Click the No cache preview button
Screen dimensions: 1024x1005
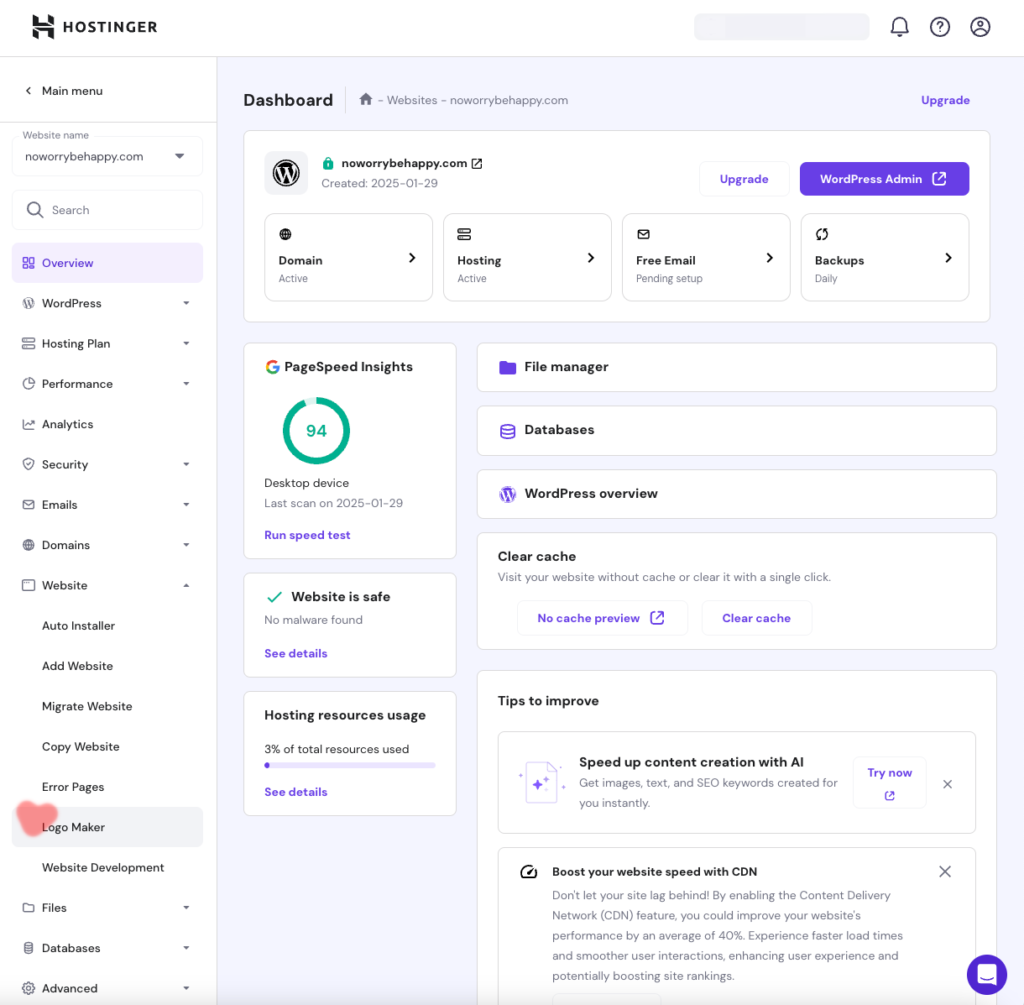(601, 618)
